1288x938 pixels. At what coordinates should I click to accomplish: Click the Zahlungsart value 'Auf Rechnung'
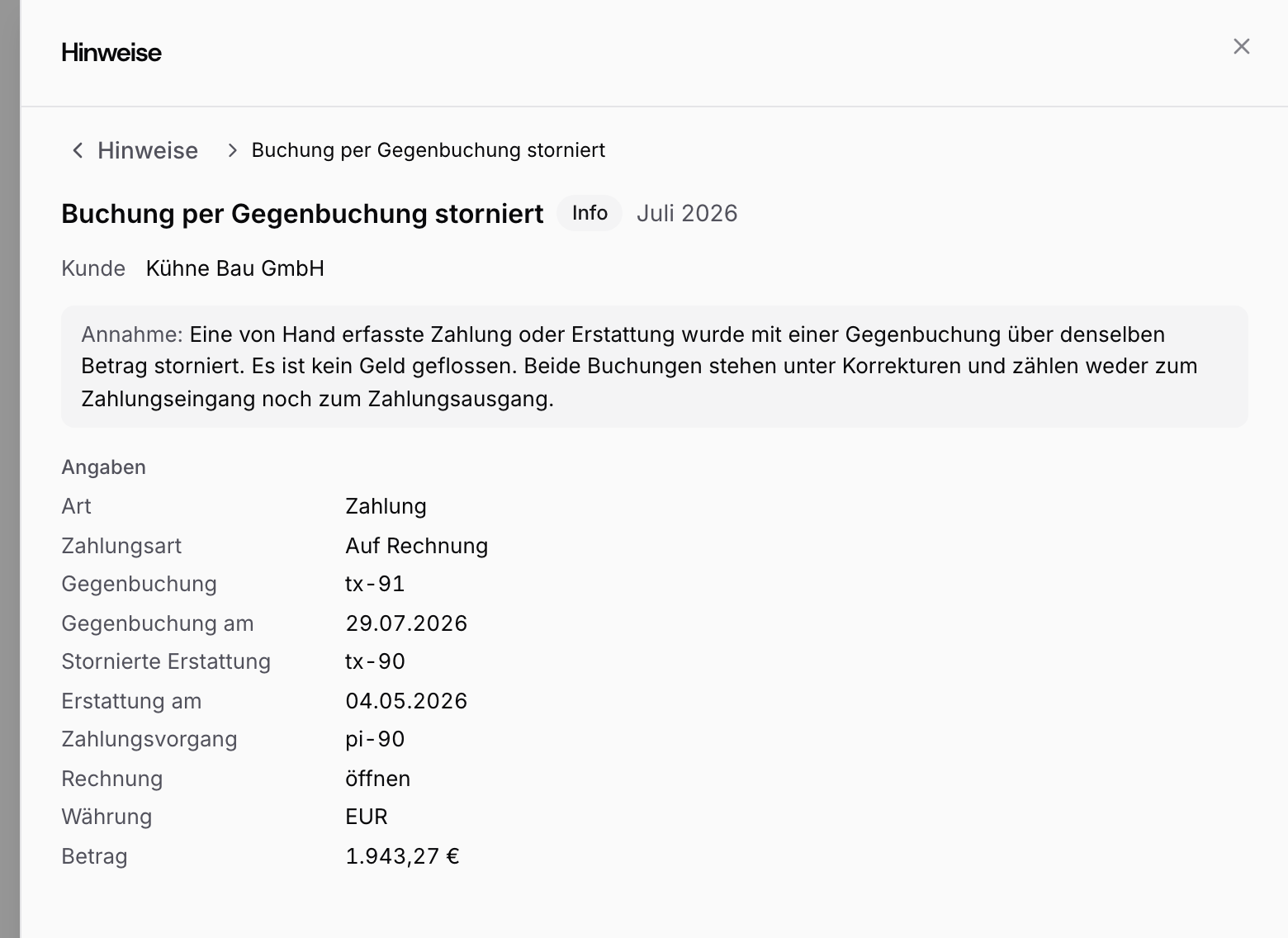point(417,546)
